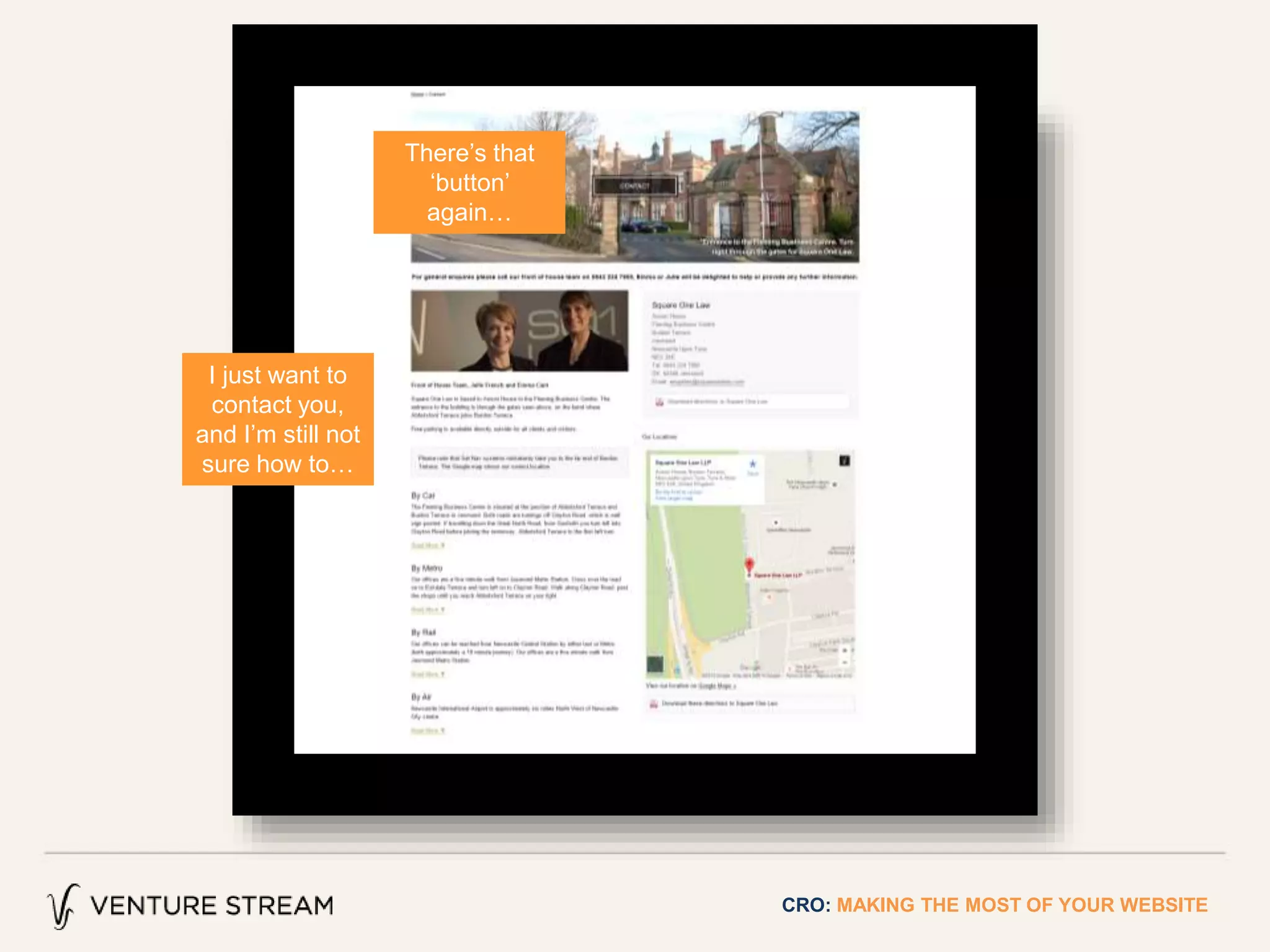The image size is (1270, 952).
Task: Click the Save star icon on map card
Action: (753, 465)
